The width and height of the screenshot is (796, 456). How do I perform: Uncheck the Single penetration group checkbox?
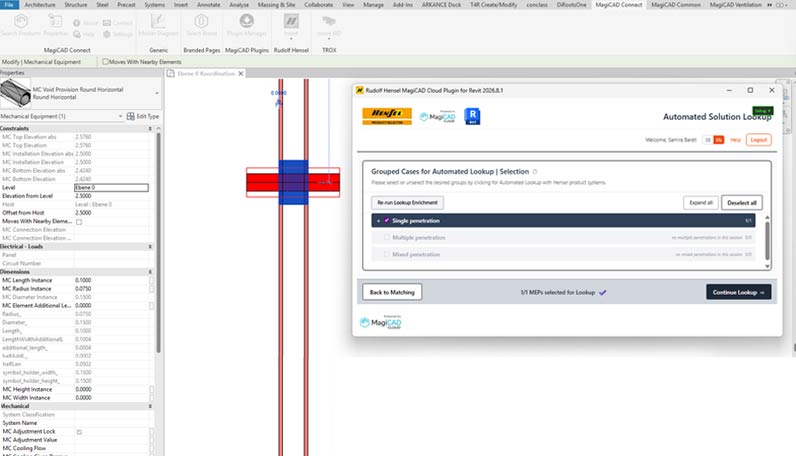pos(387,220)
